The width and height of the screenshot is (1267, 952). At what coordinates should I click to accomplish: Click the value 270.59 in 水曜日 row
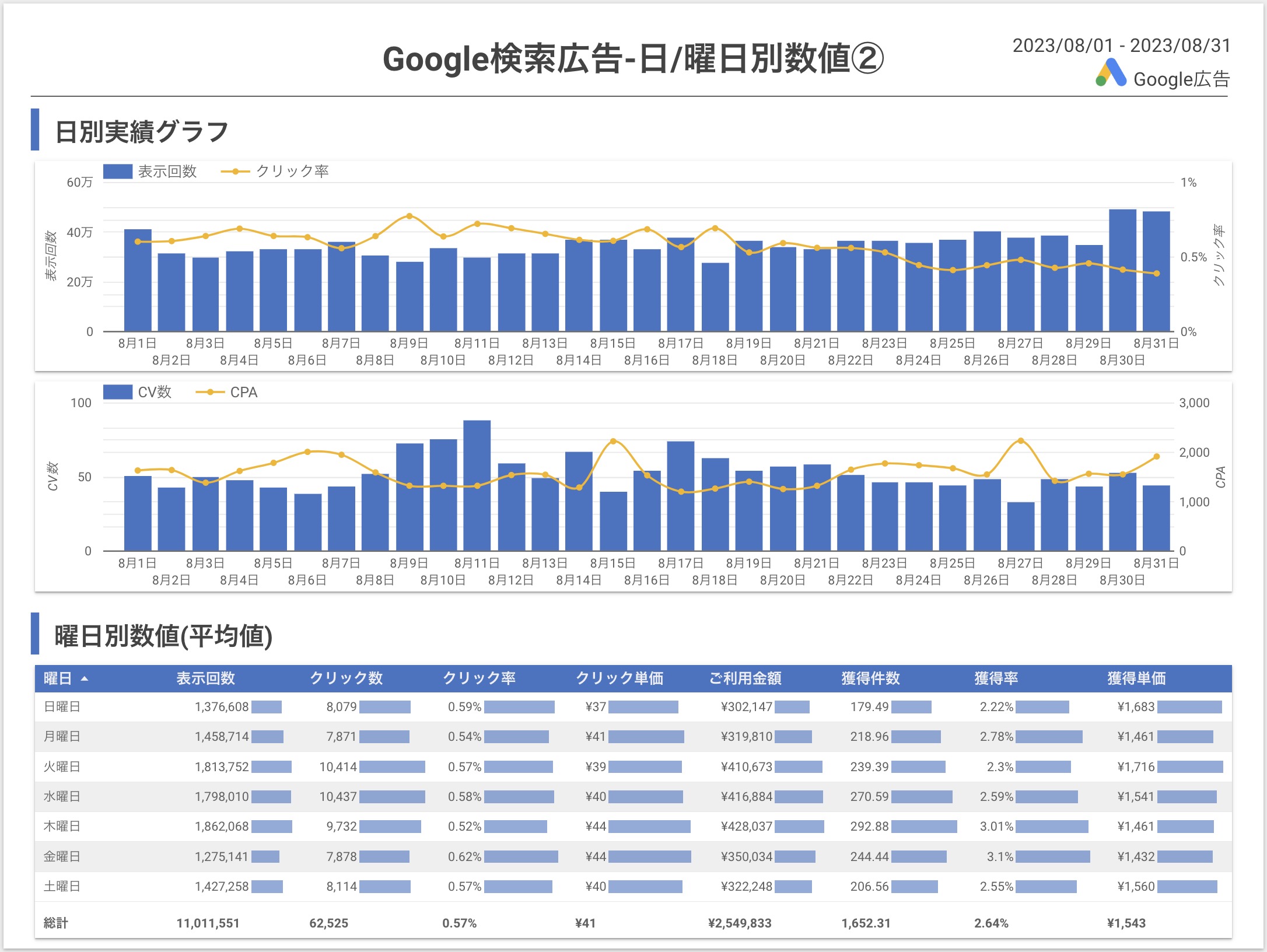click(x=870, y=797)
